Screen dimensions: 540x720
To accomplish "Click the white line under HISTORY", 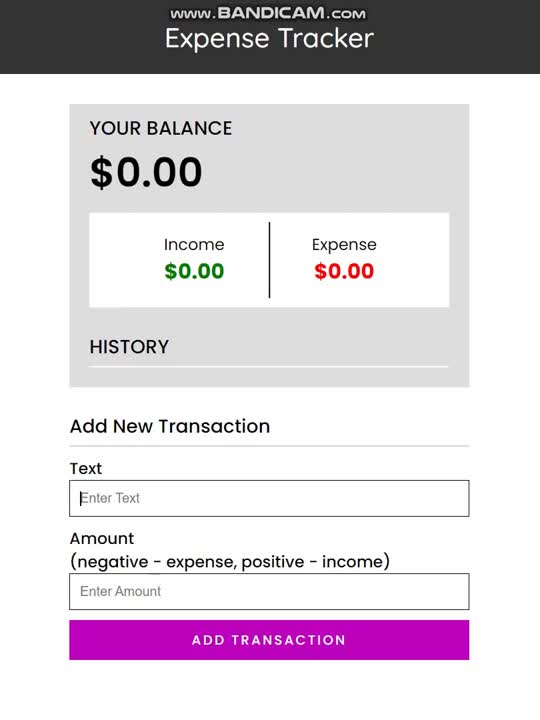I will (x=269, y=366).
